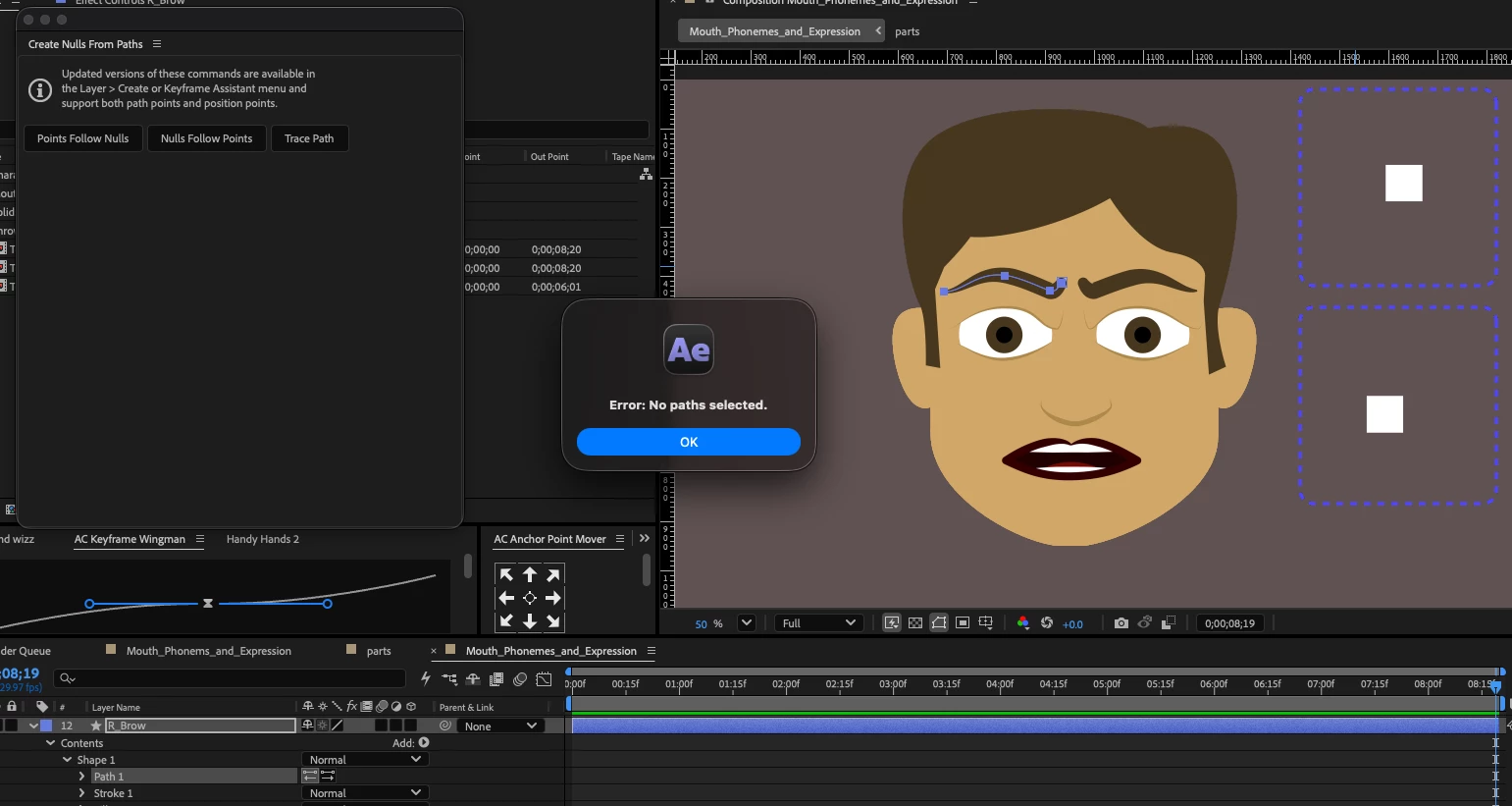The image size is (1512, 806).
Task: Open grid and guide options
Action: point(986,623)
